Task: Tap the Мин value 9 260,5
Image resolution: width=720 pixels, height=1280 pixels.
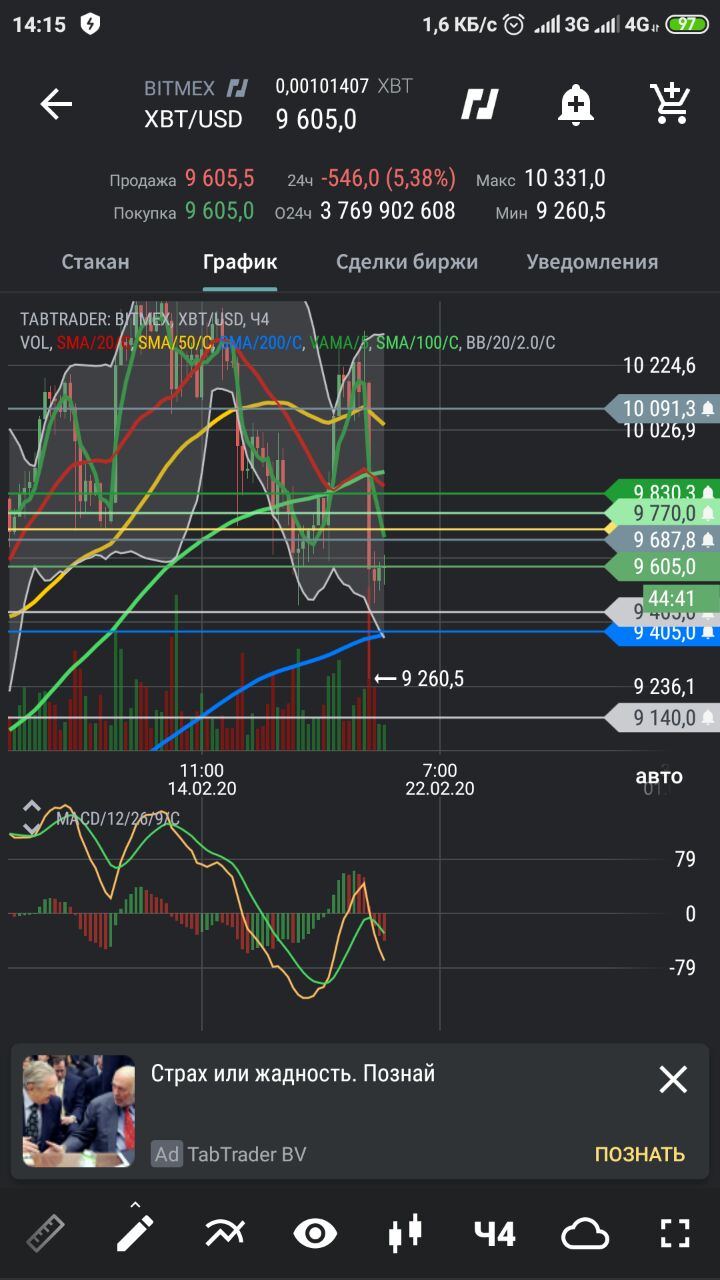Action: pos(571,211)
